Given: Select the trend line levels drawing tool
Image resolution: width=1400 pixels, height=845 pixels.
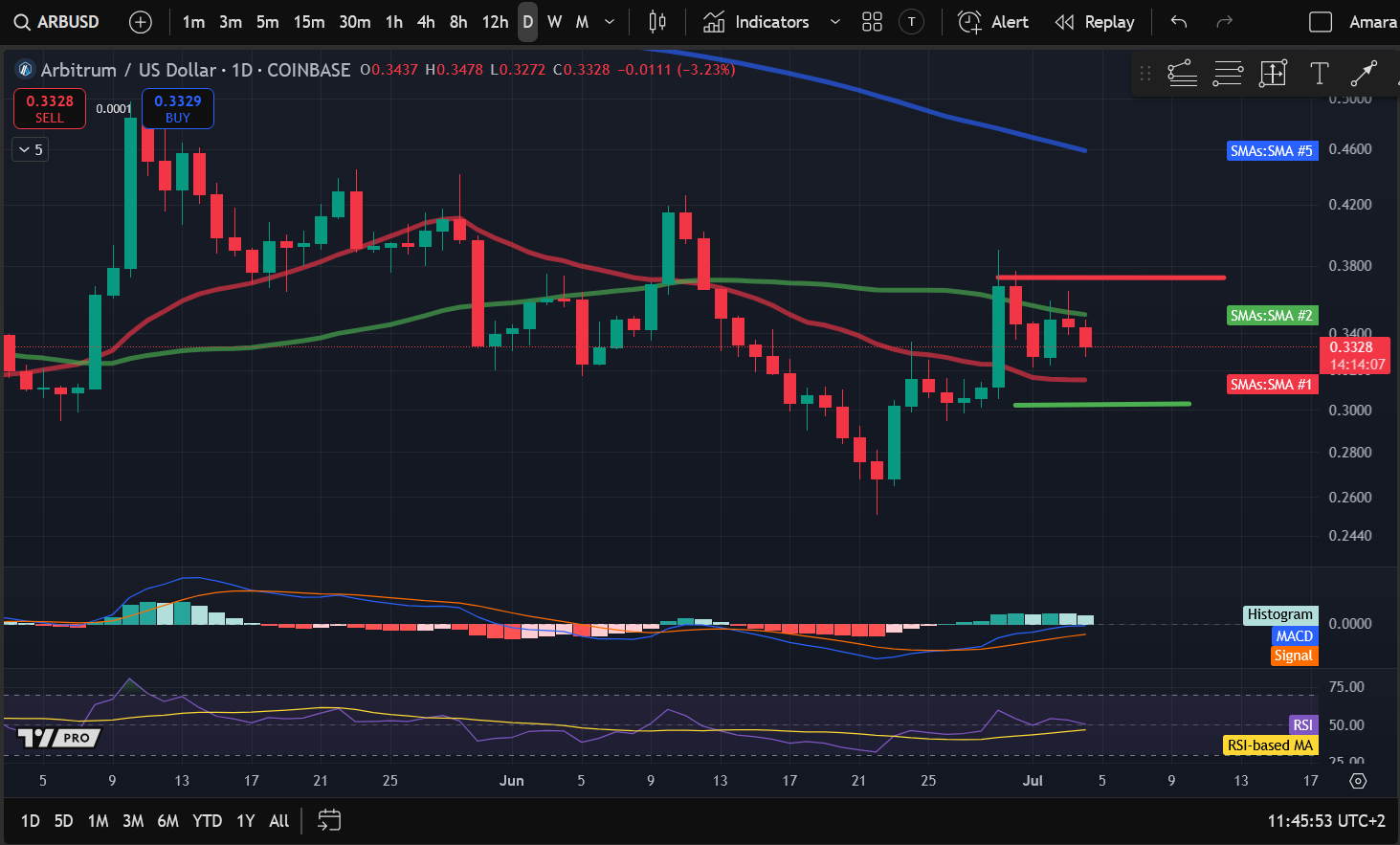Looking at the screenshot, I should (1183, 73).
